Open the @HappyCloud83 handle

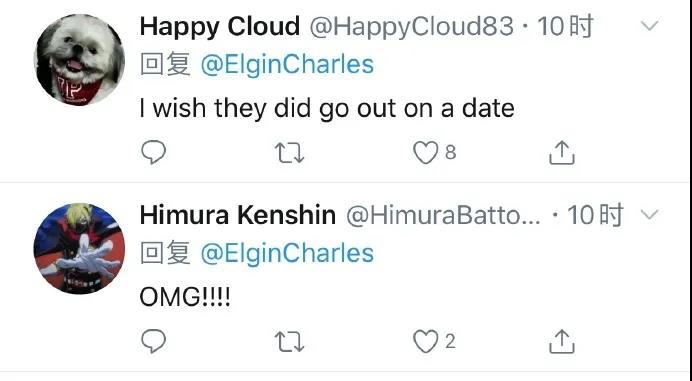pyautogui.click(x=411, y=27)
